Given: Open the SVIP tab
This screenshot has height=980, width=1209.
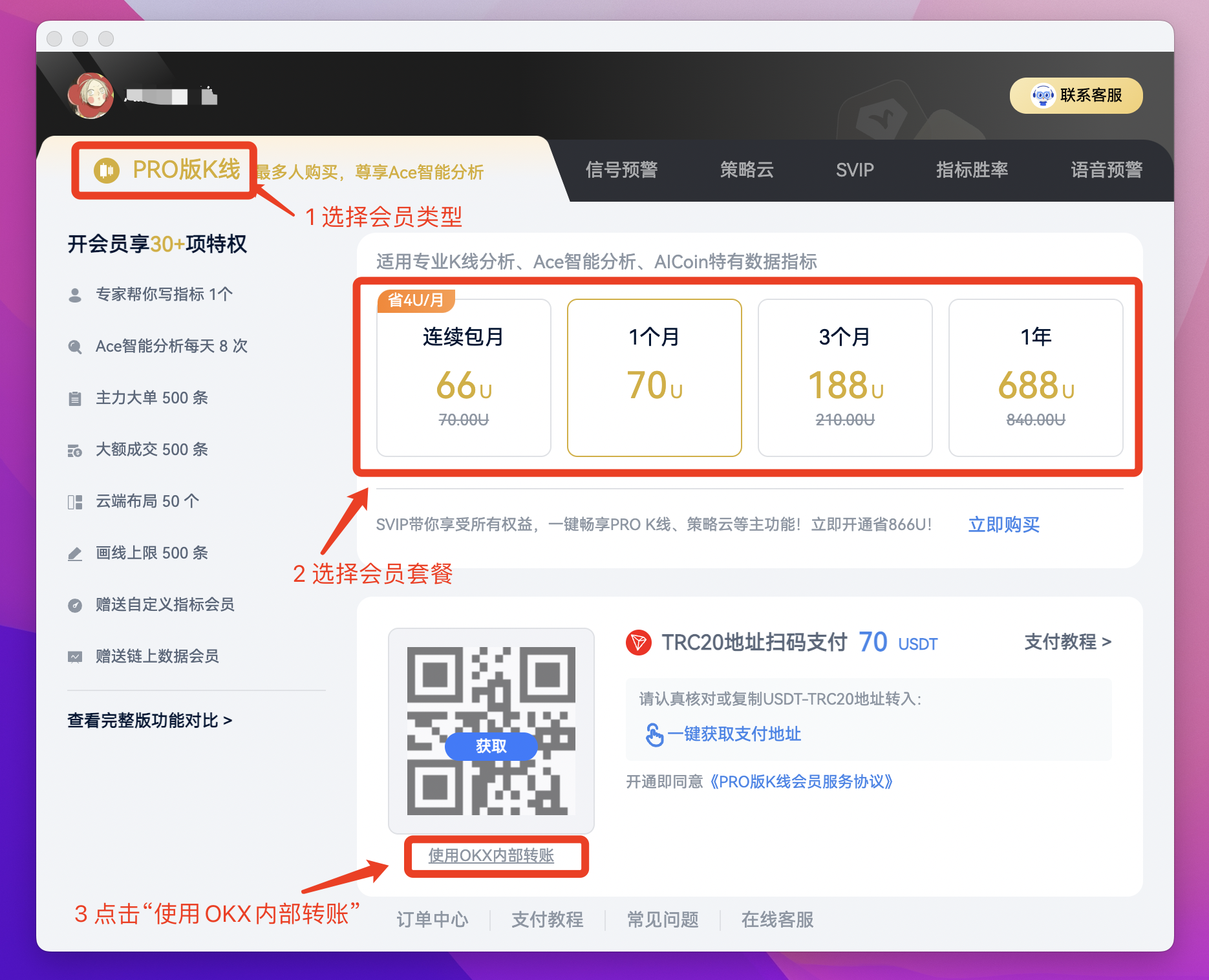Looking at the screenshot, I should point(855,170).
